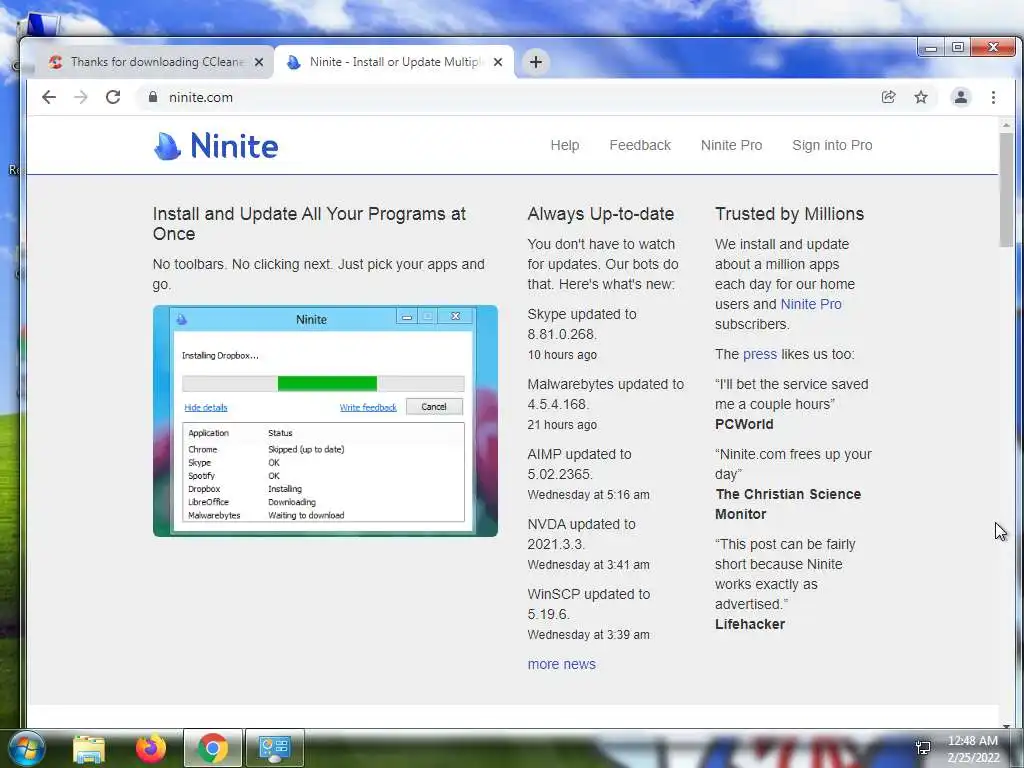Bookmark this page with the star icon
Screen dimensions: 1024x768
coord(921,97)
